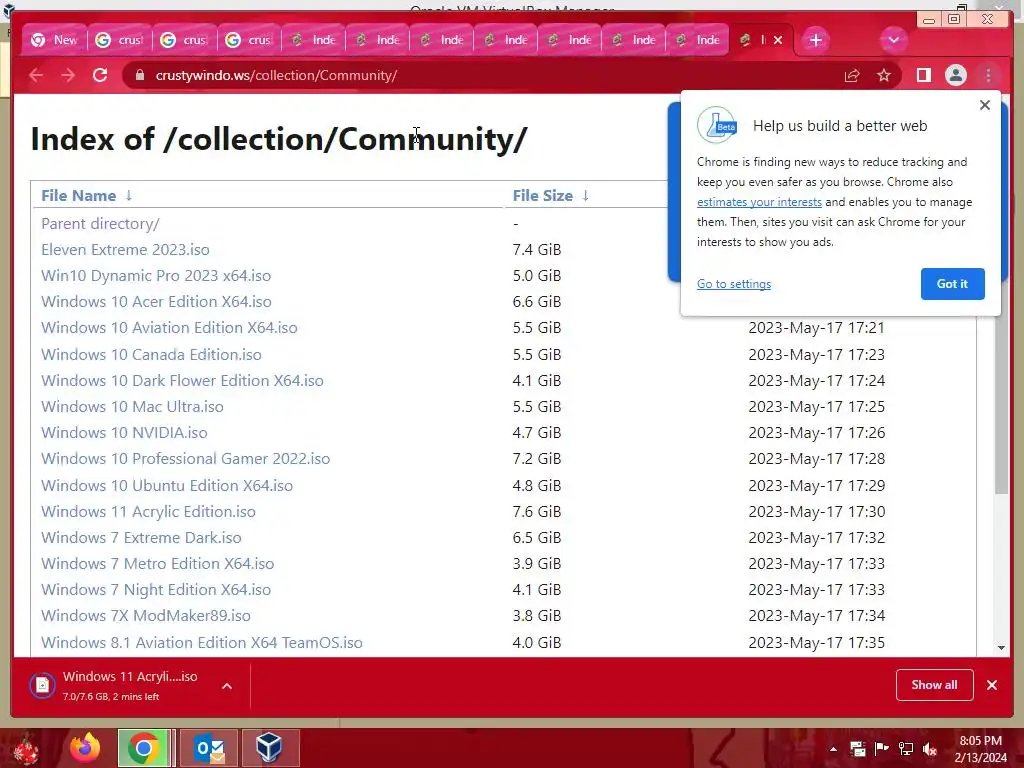The image size is (1024, 768).
Task: Show hidden tray icons arrow
Action: pos(833,749)
